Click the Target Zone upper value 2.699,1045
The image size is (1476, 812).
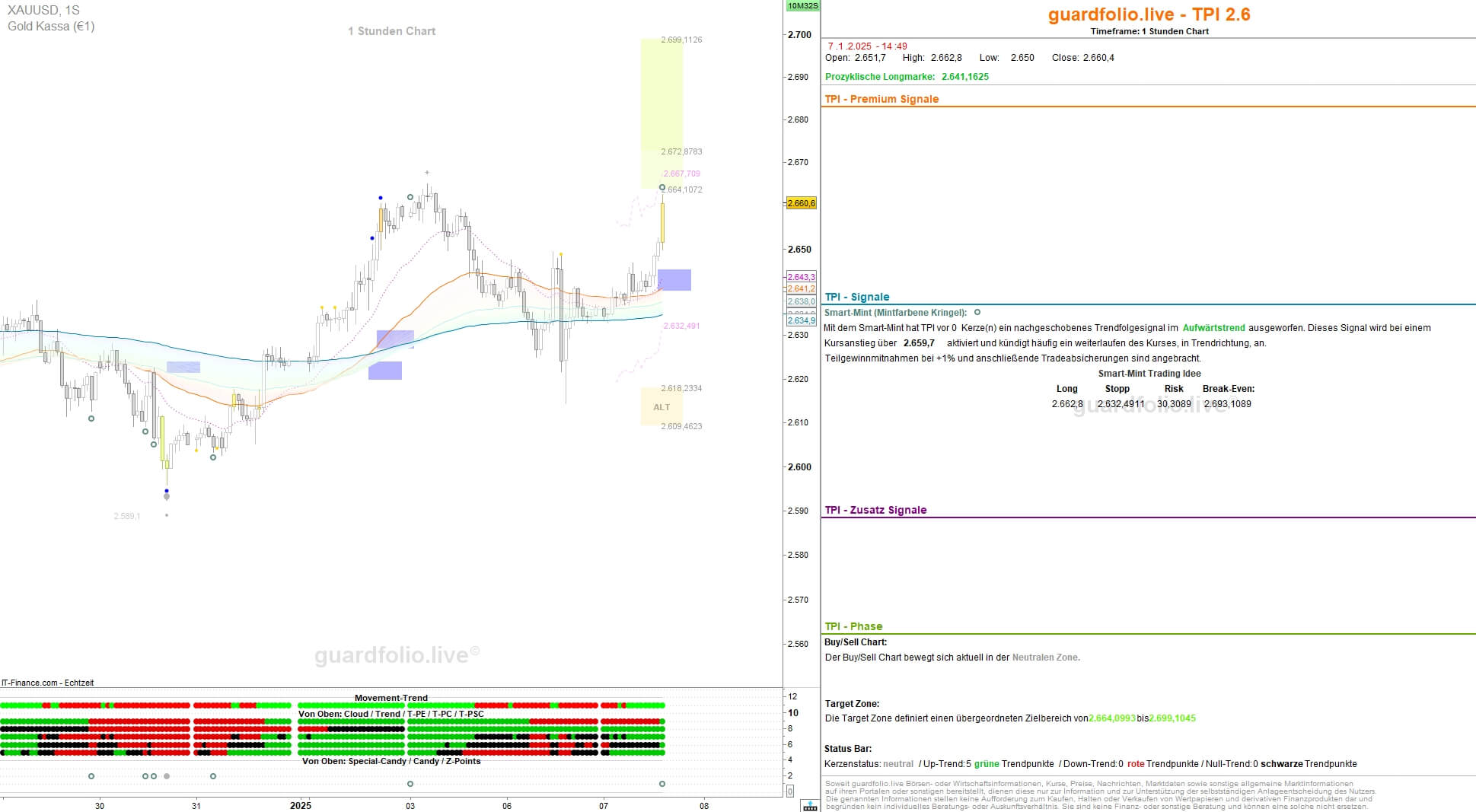click(1172, 718)
